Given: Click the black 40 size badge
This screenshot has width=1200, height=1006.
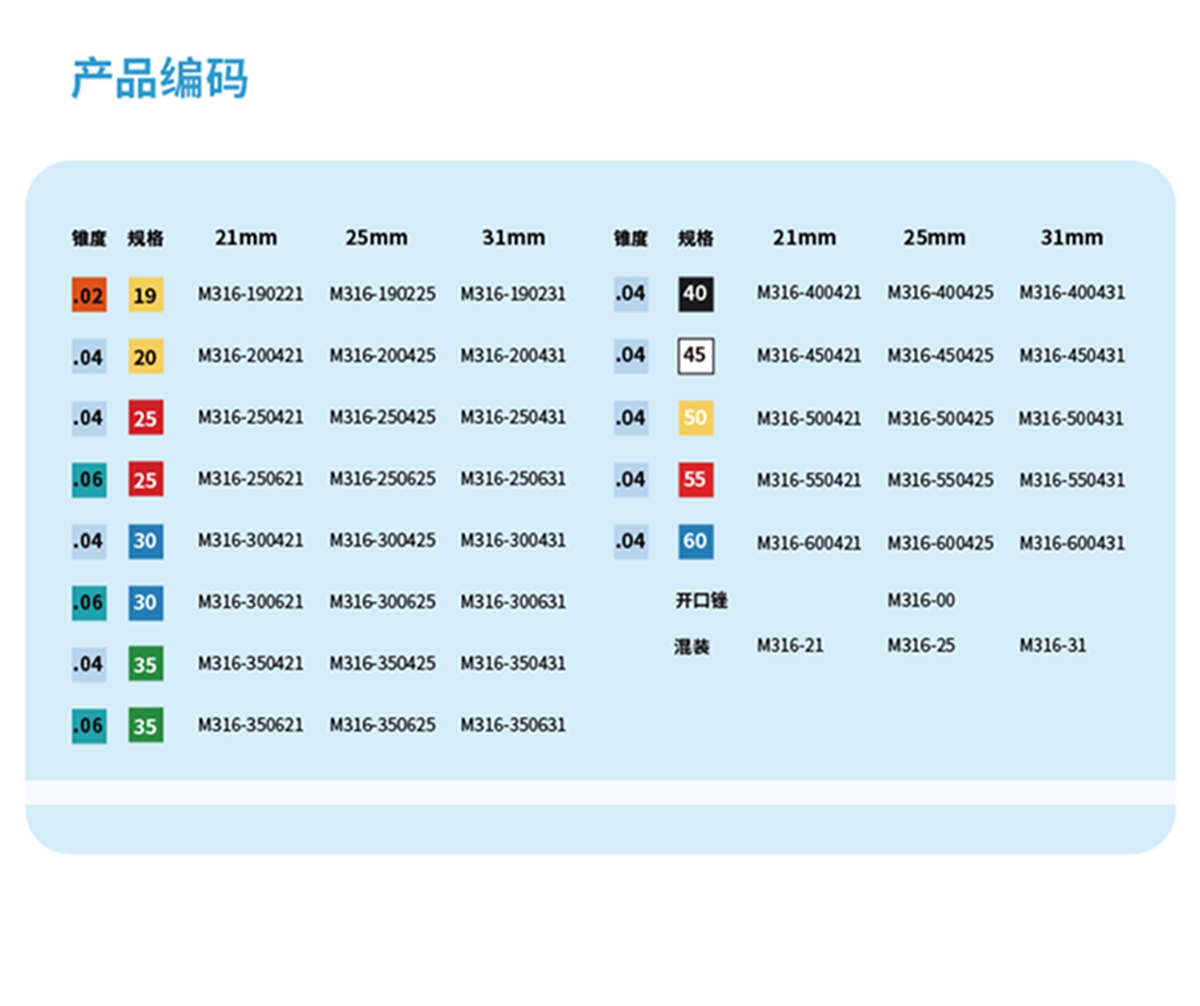Looking at the screenshot, I should [x=695, y=294].
